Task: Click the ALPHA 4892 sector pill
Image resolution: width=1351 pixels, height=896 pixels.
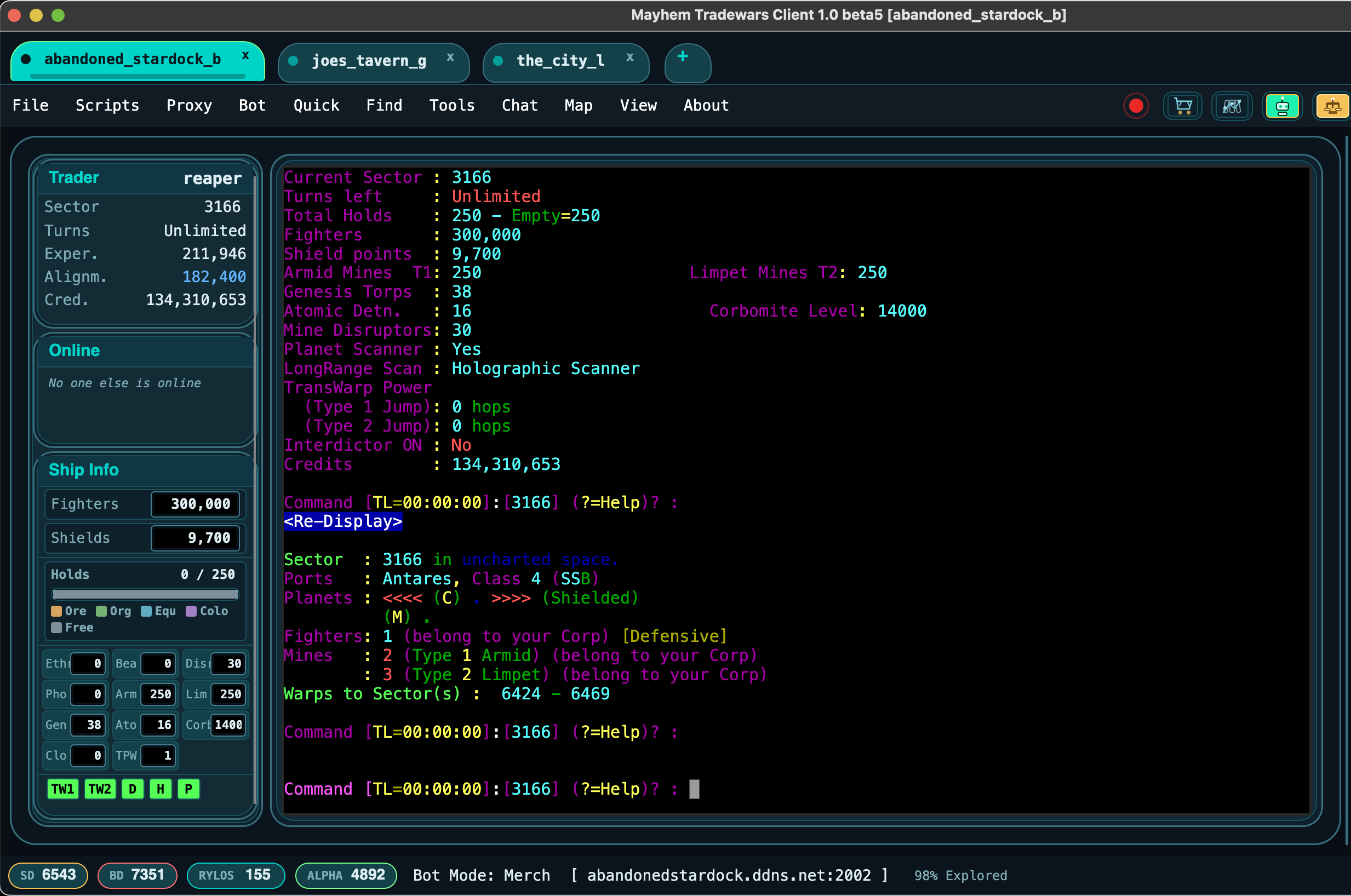Action: (346, 875)
